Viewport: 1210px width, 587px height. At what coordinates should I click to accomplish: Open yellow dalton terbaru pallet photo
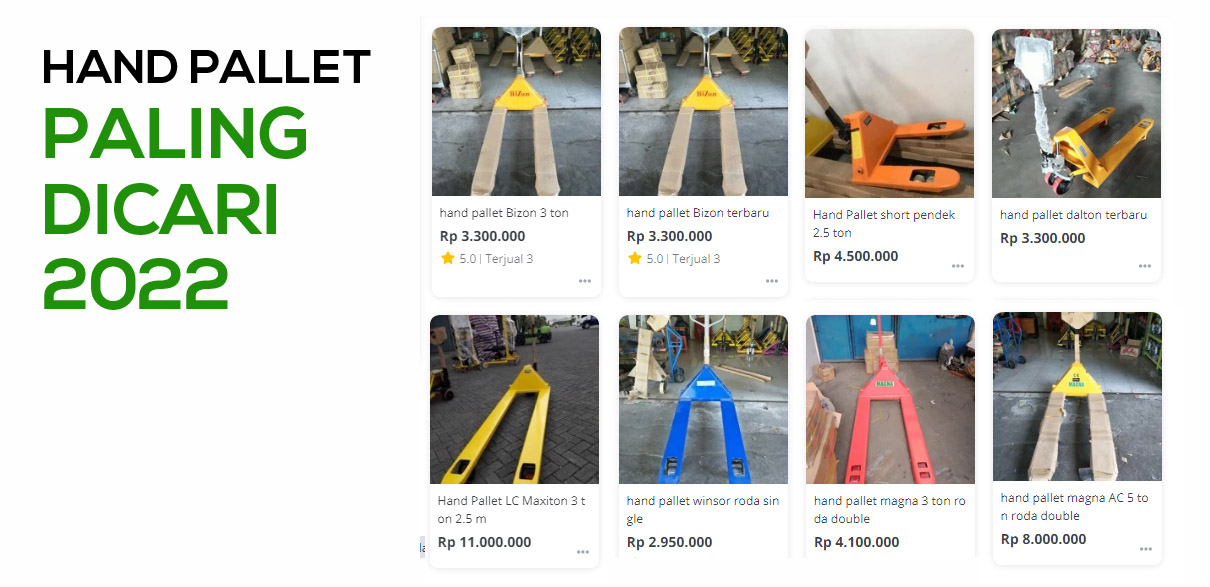[x=1076, y=113]
